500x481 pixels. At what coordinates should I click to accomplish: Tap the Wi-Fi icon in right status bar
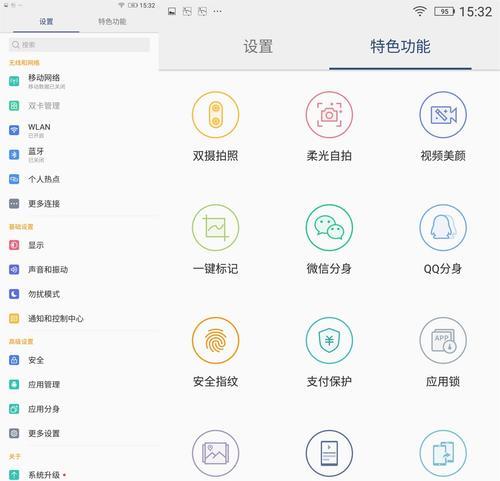(x=420, y=12)
